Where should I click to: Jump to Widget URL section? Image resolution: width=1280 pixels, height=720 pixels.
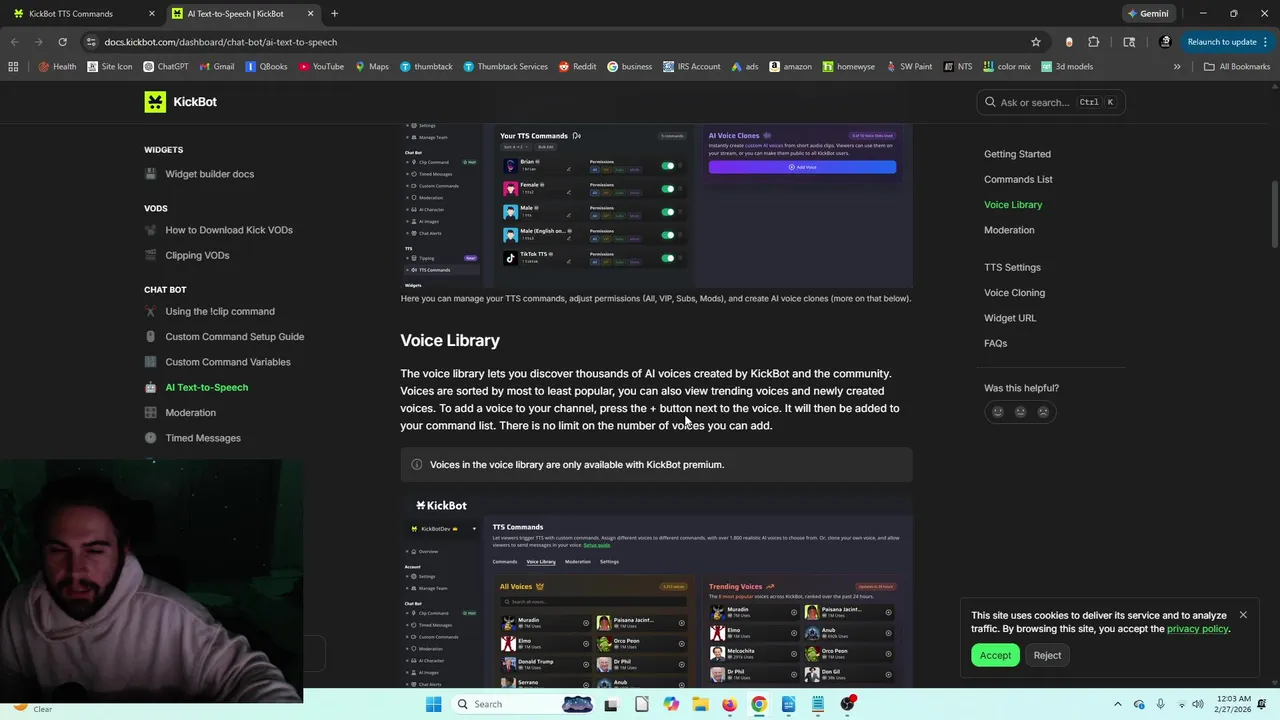coord(1010,318)
